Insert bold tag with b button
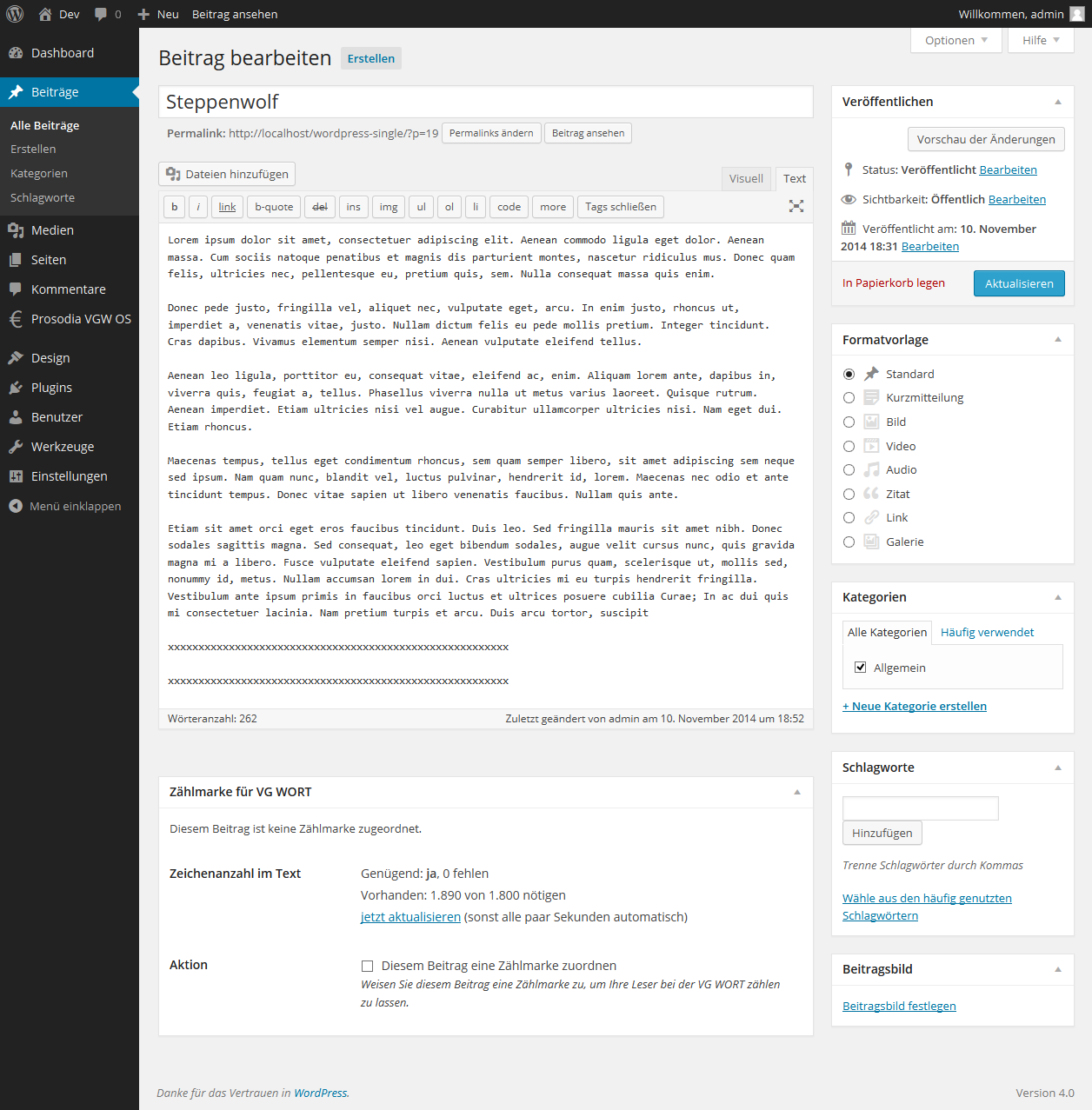 point(175,207)
